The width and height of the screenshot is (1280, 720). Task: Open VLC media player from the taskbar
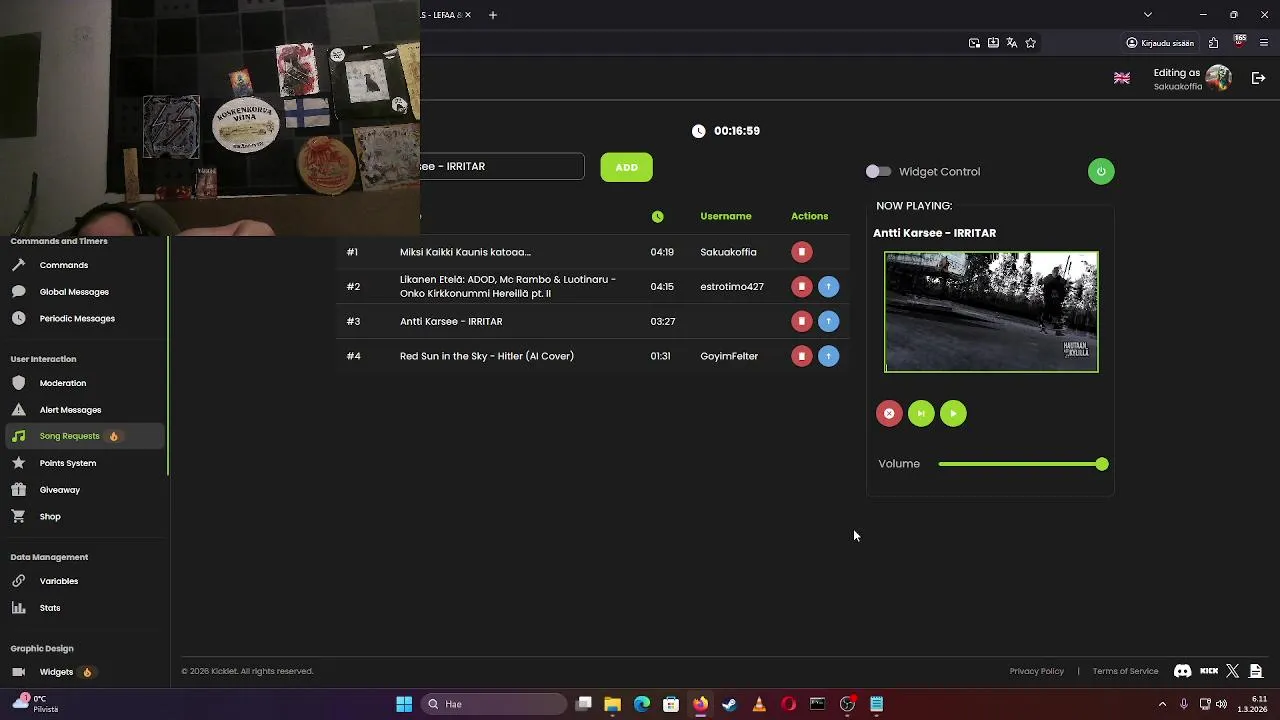pos(759,704)
